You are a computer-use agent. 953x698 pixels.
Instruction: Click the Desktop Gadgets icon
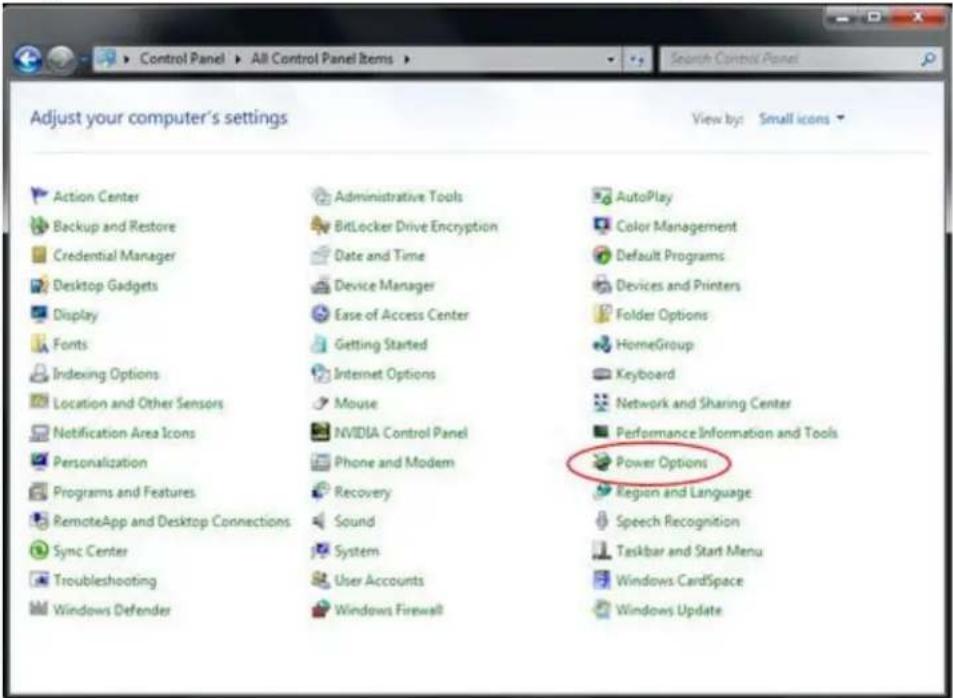point(39,285)
